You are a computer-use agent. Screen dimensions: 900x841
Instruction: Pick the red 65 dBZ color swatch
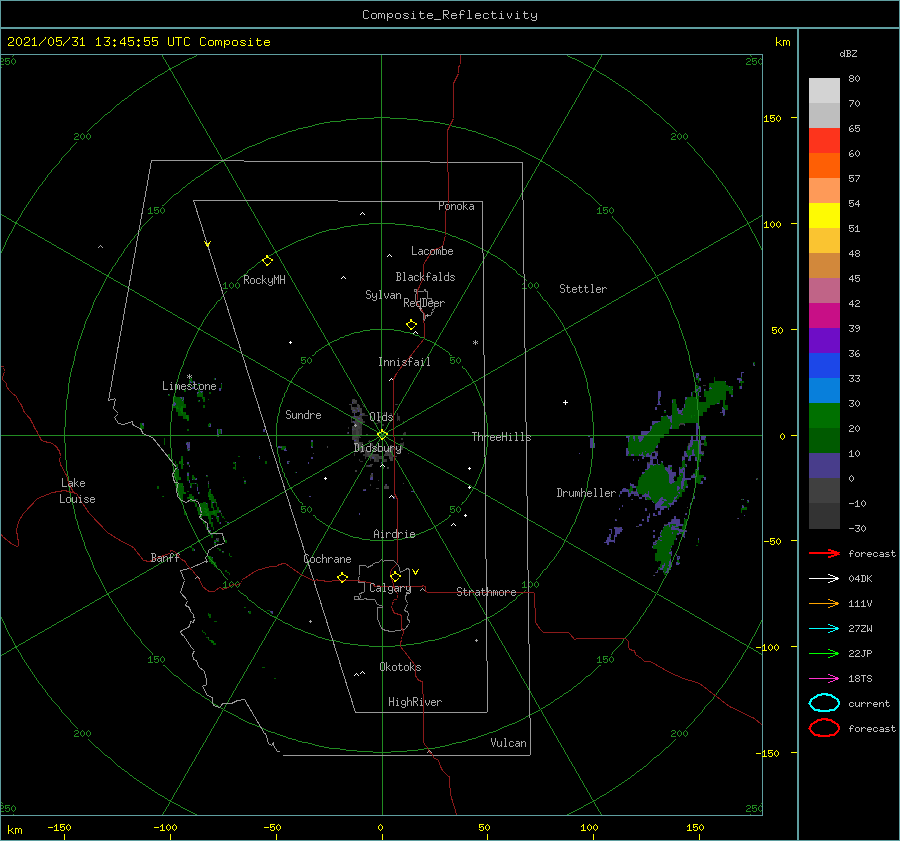point(824,141)
